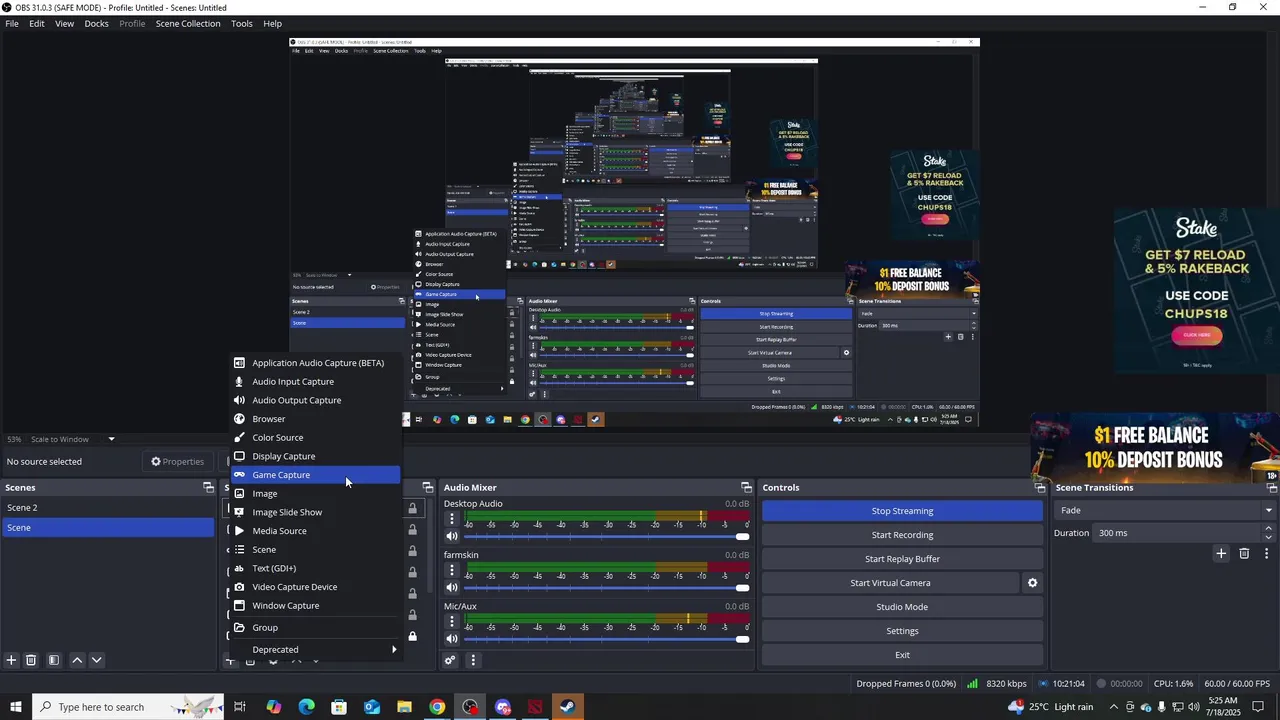Image resolution: width=1280 pixels, height=720 pixels.
Task: Open the Docks menu
Action: click(x=96, y=23)
